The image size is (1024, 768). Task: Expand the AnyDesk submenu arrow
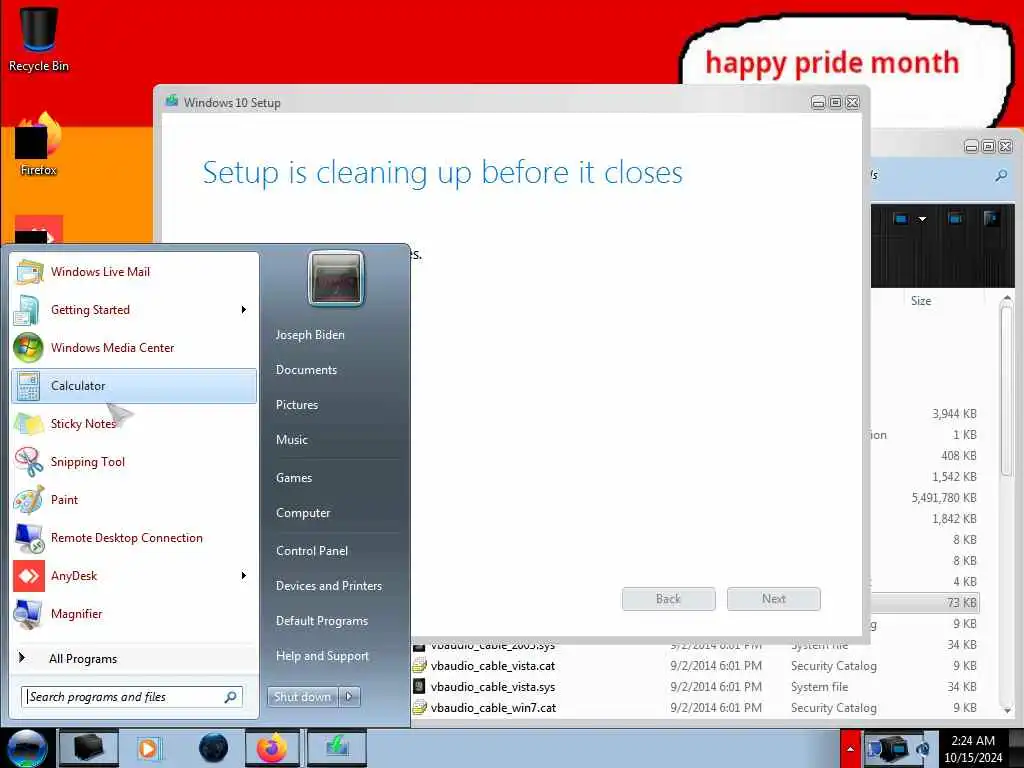point(244,575)
